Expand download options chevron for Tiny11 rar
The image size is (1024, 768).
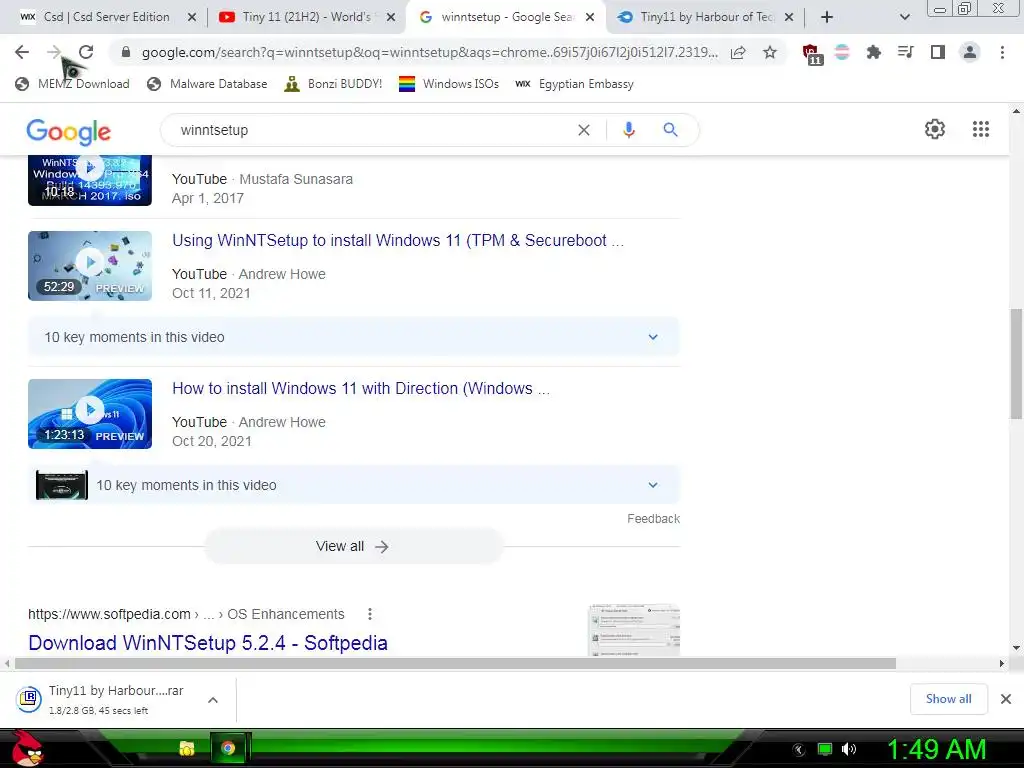[213, 699]
